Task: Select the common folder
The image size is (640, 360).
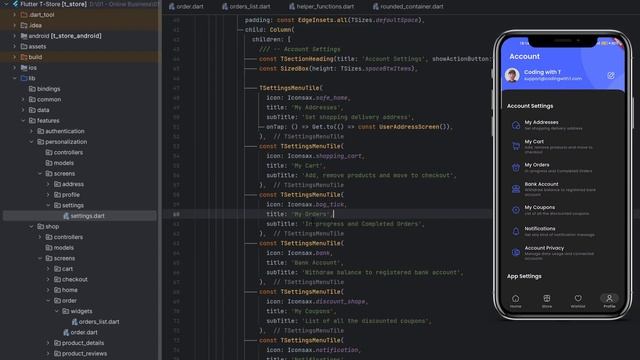Action: [x=45, y=100]
